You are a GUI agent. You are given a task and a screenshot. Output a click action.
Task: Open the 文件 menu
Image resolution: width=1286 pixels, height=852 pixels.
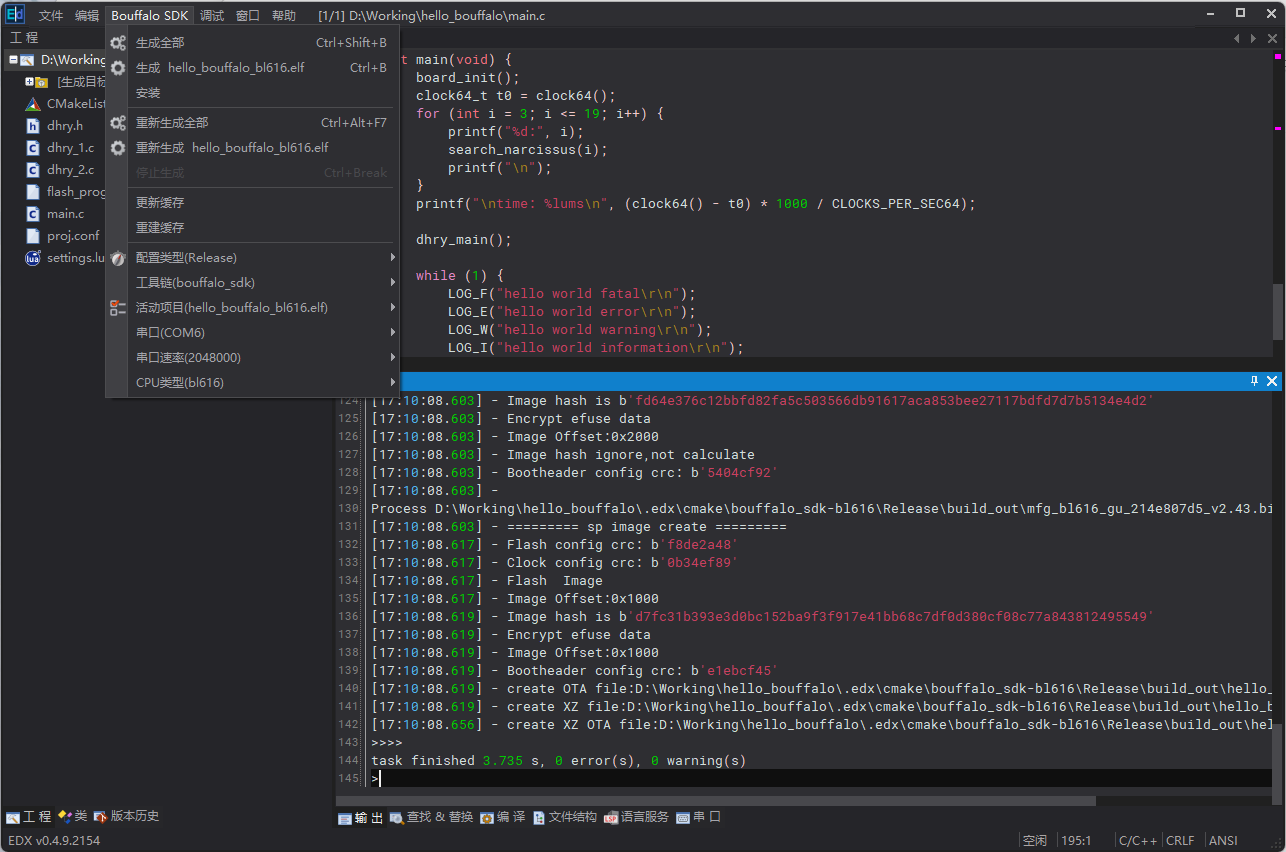[x=51, y=16]
